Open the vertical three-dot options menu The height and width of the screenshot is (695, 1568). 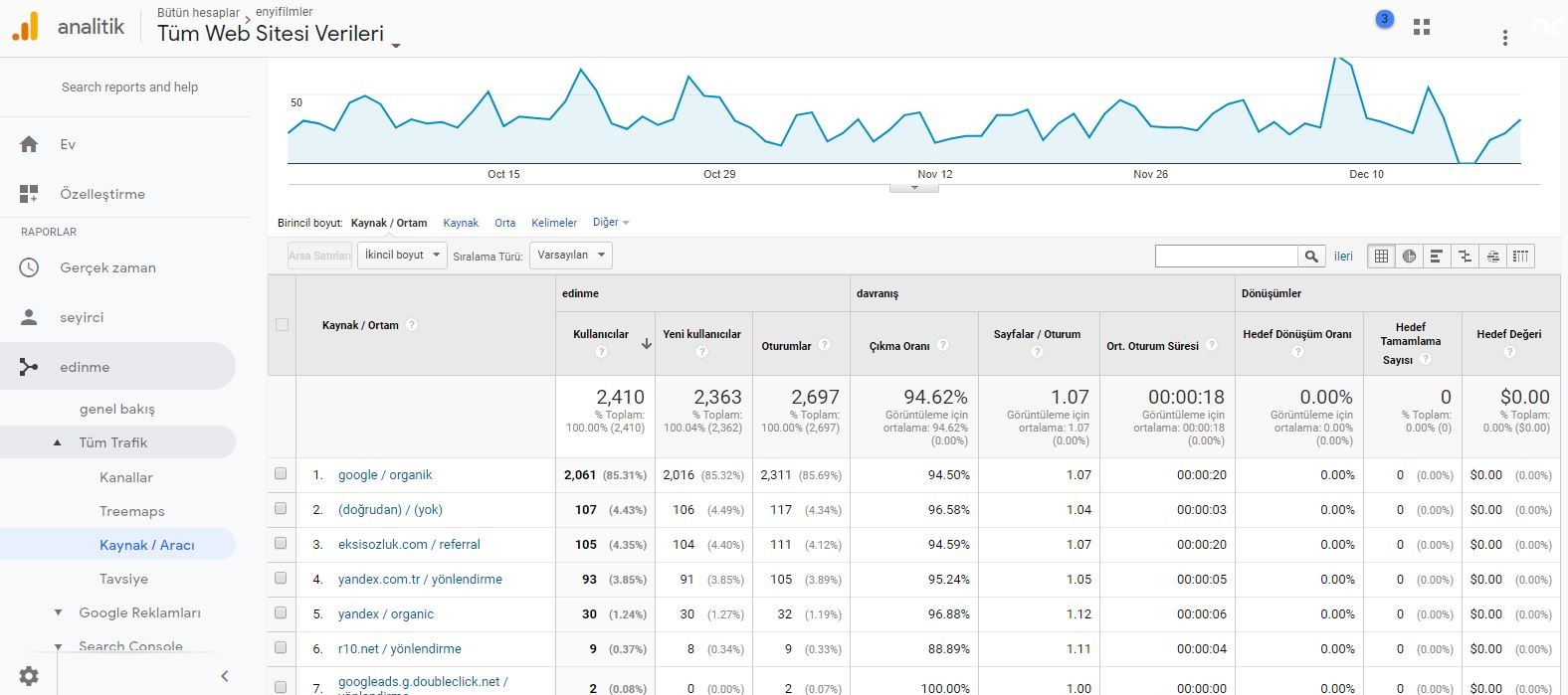click(x=1505, y=38)
